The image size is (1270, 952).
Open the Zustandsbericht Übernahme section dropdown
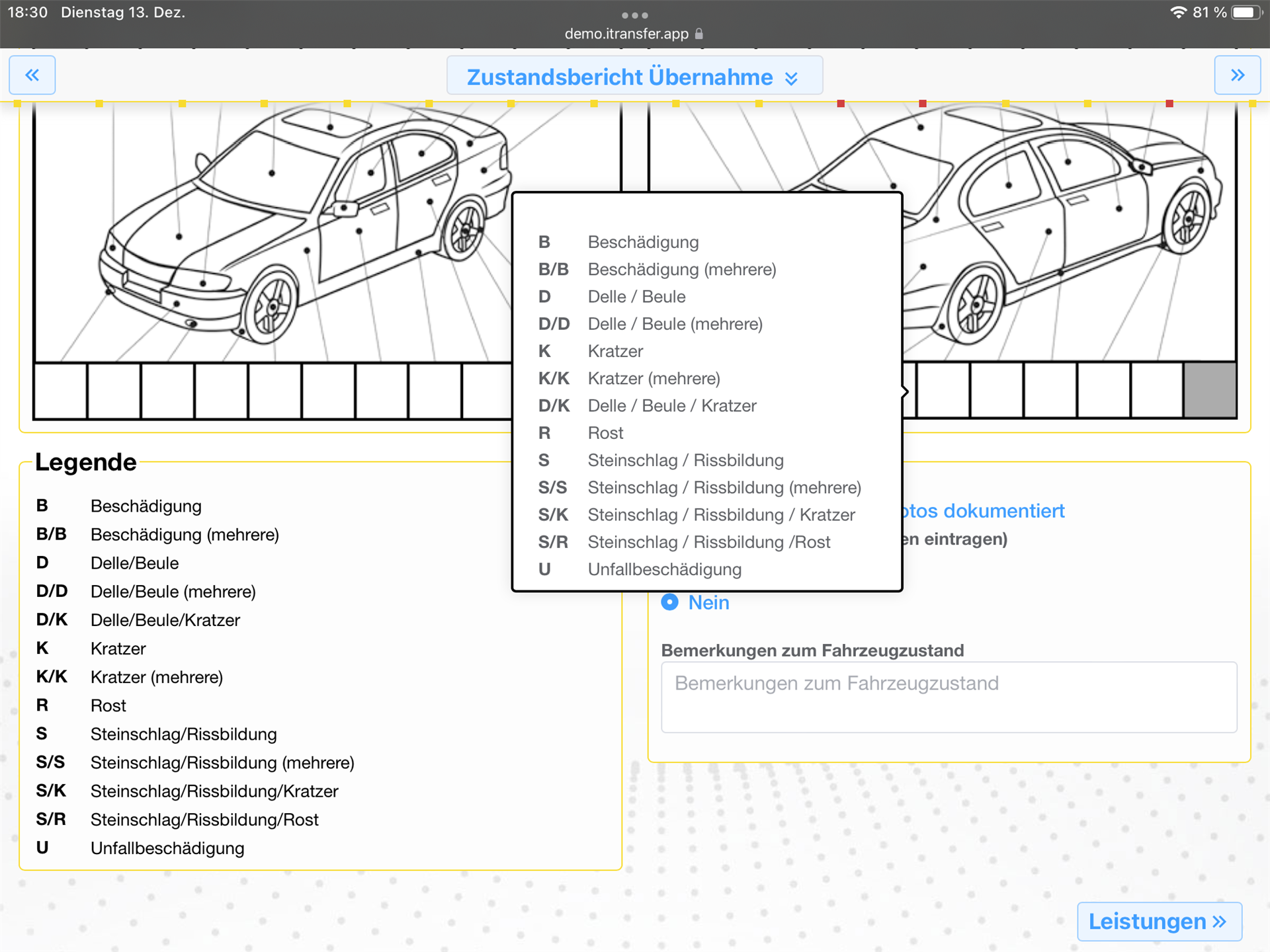[x=634, y=77]
